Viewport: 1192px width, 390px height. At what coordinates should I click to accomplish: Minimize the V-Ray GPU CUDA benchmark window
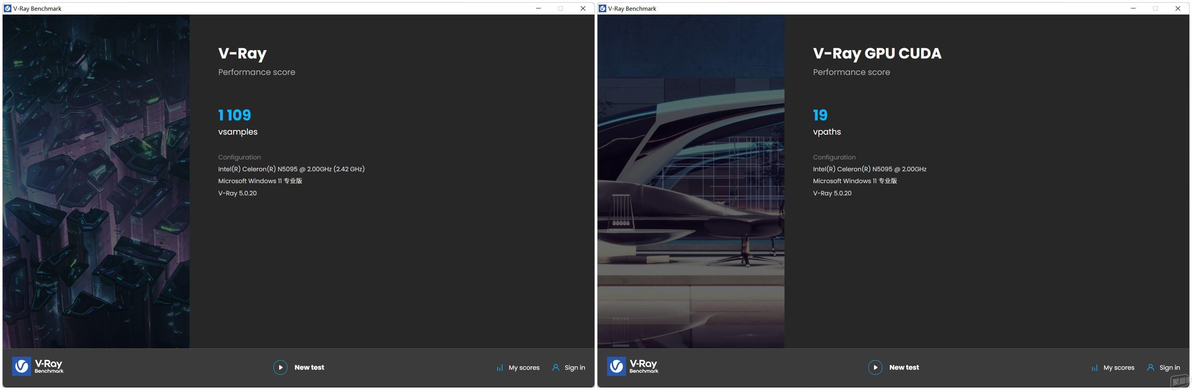(x=1134, y=8)
